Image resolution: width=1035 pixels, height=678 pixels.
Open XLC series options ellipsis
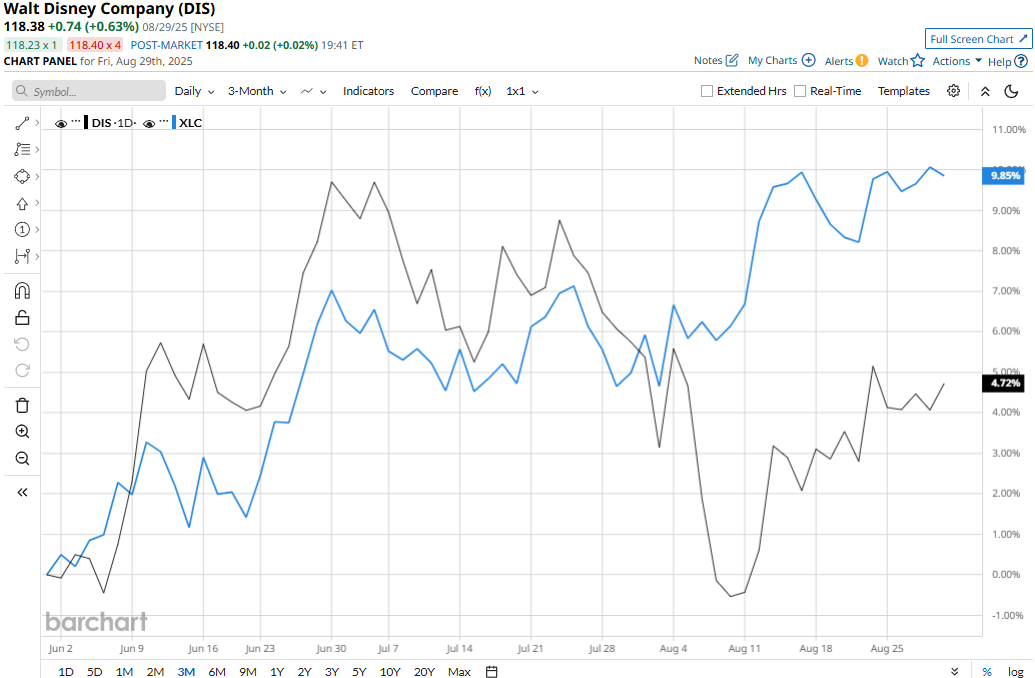pyautogui.click(x=164, y=122)
